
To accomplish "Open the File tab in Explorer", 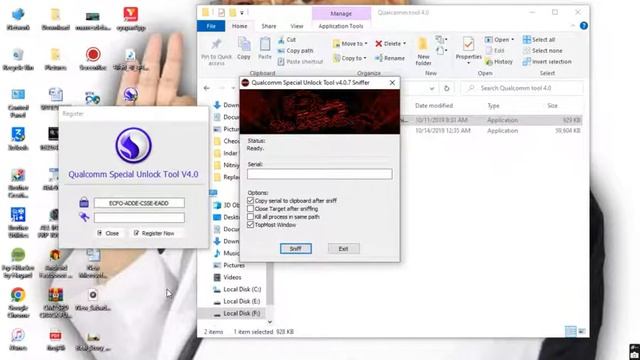I will 211,26.
